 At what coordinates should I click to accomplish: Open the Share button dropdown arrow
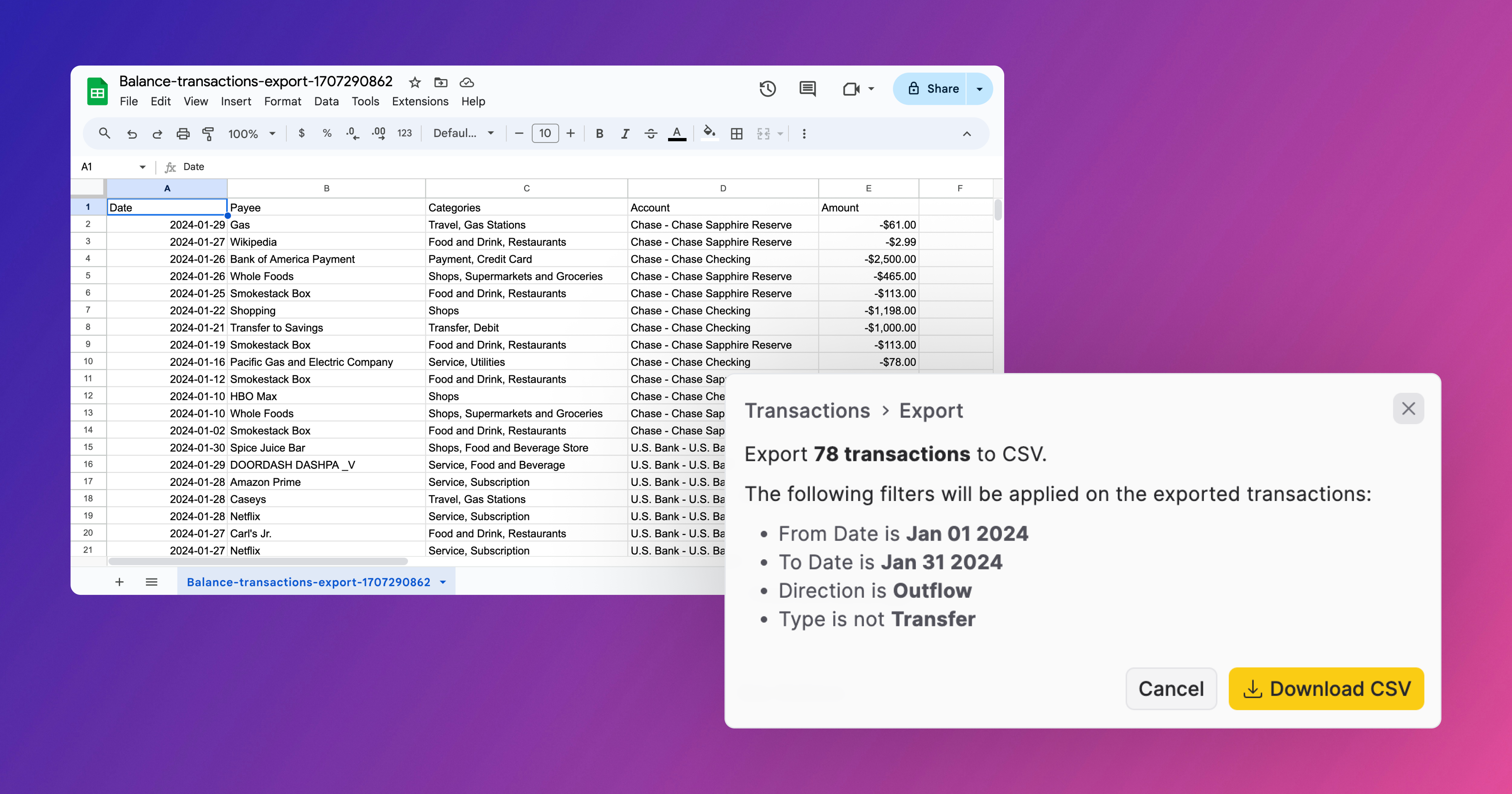(979, 89)
